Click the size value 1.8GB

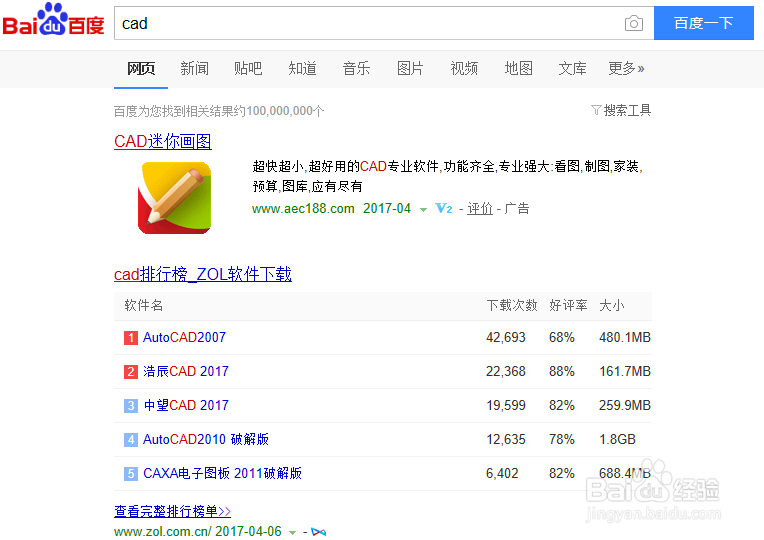(617, 439)
